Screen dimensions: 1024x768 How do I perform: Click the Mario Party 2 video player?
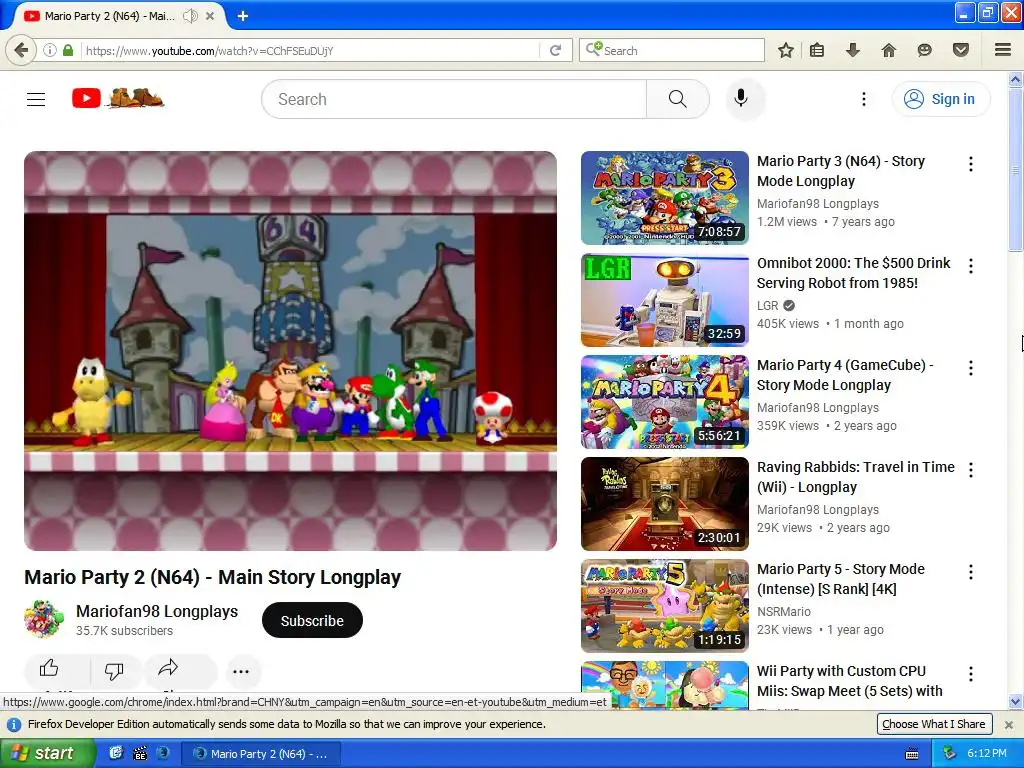(x=291, y=351)
